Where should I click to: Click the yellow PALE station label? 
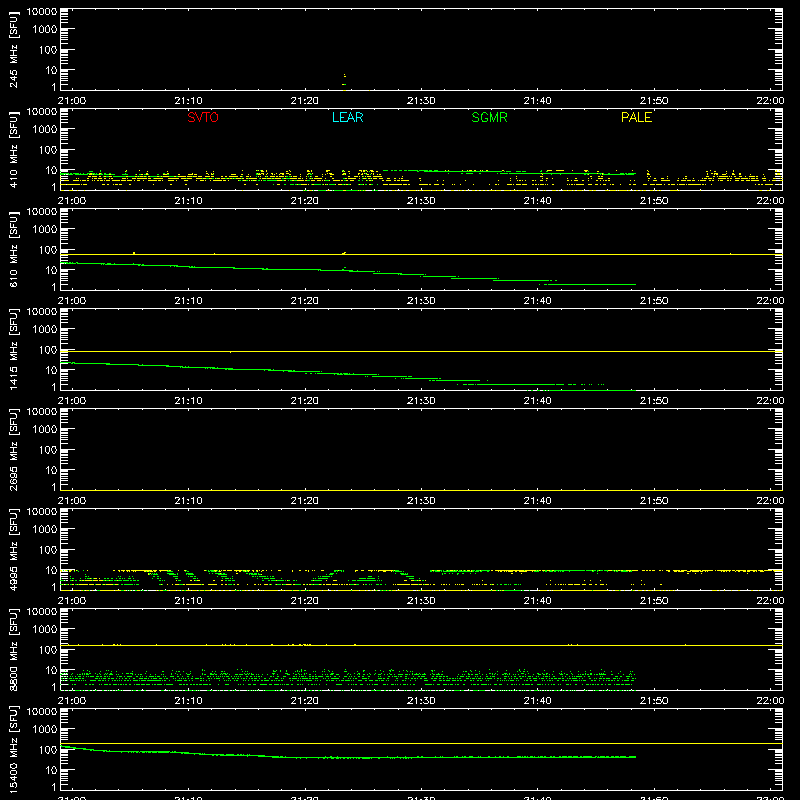[x=636, y=117]
